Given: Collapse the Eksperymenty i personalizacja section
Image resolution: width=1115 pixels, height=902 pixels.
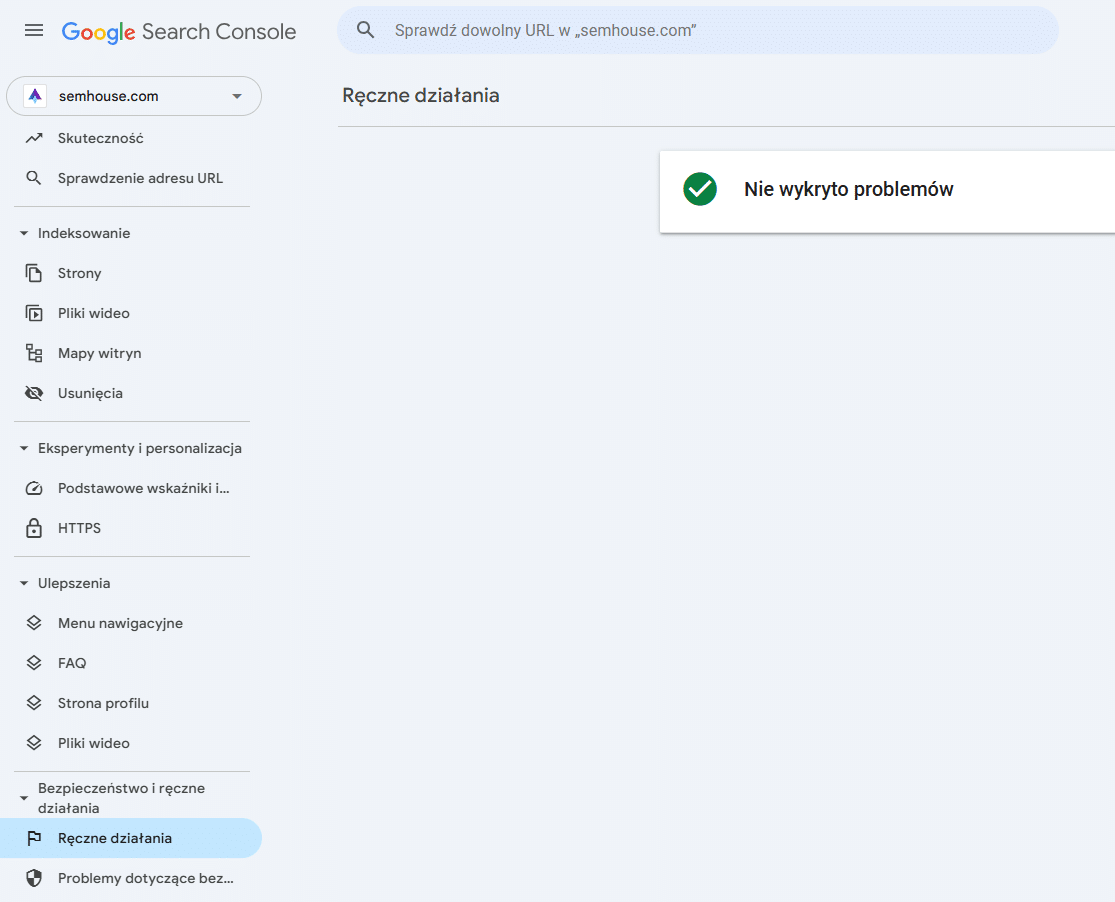Looking at the screenshot, I should point(23,448).
